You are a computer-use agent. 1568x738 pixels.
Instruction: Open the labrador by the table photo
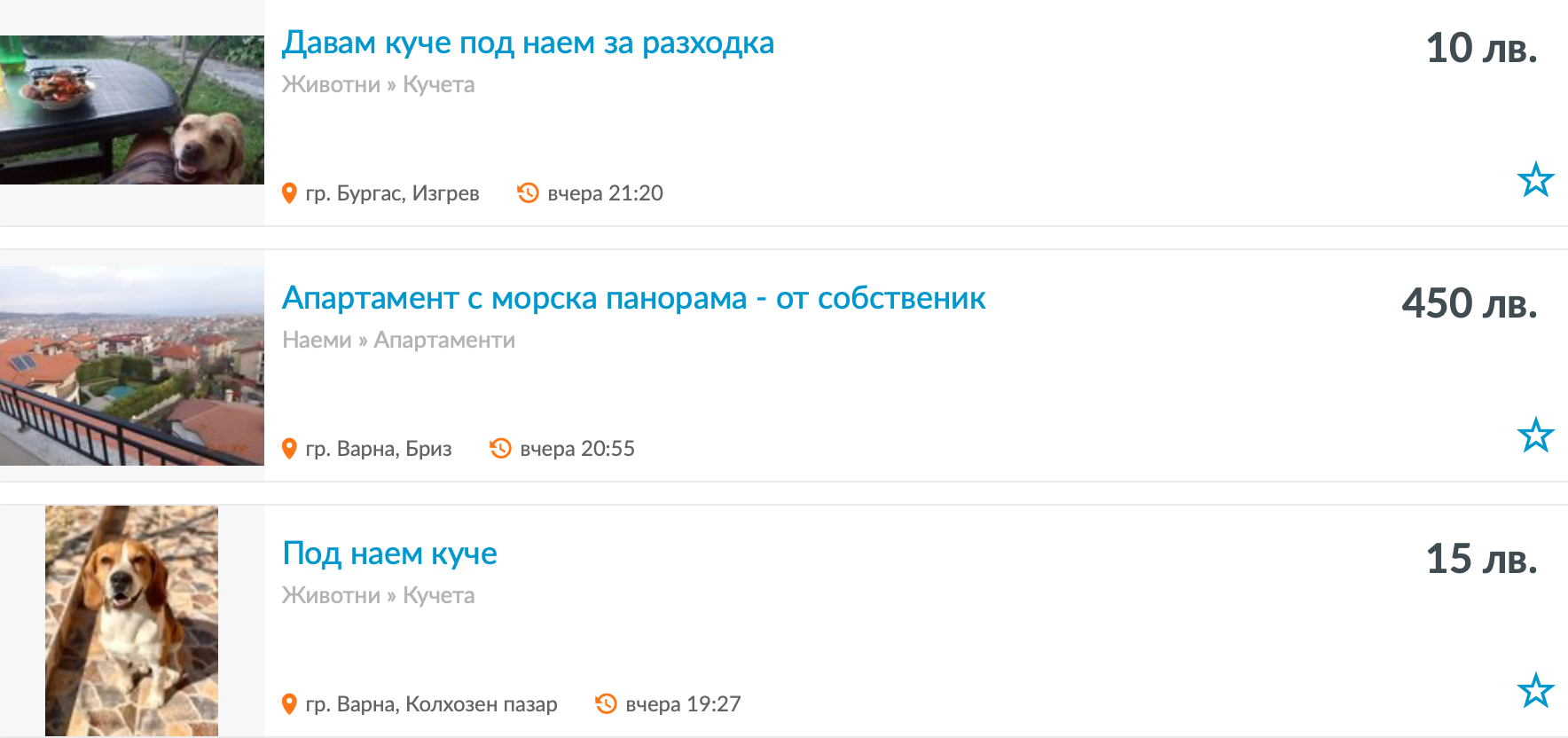click(x=132, y=110)
